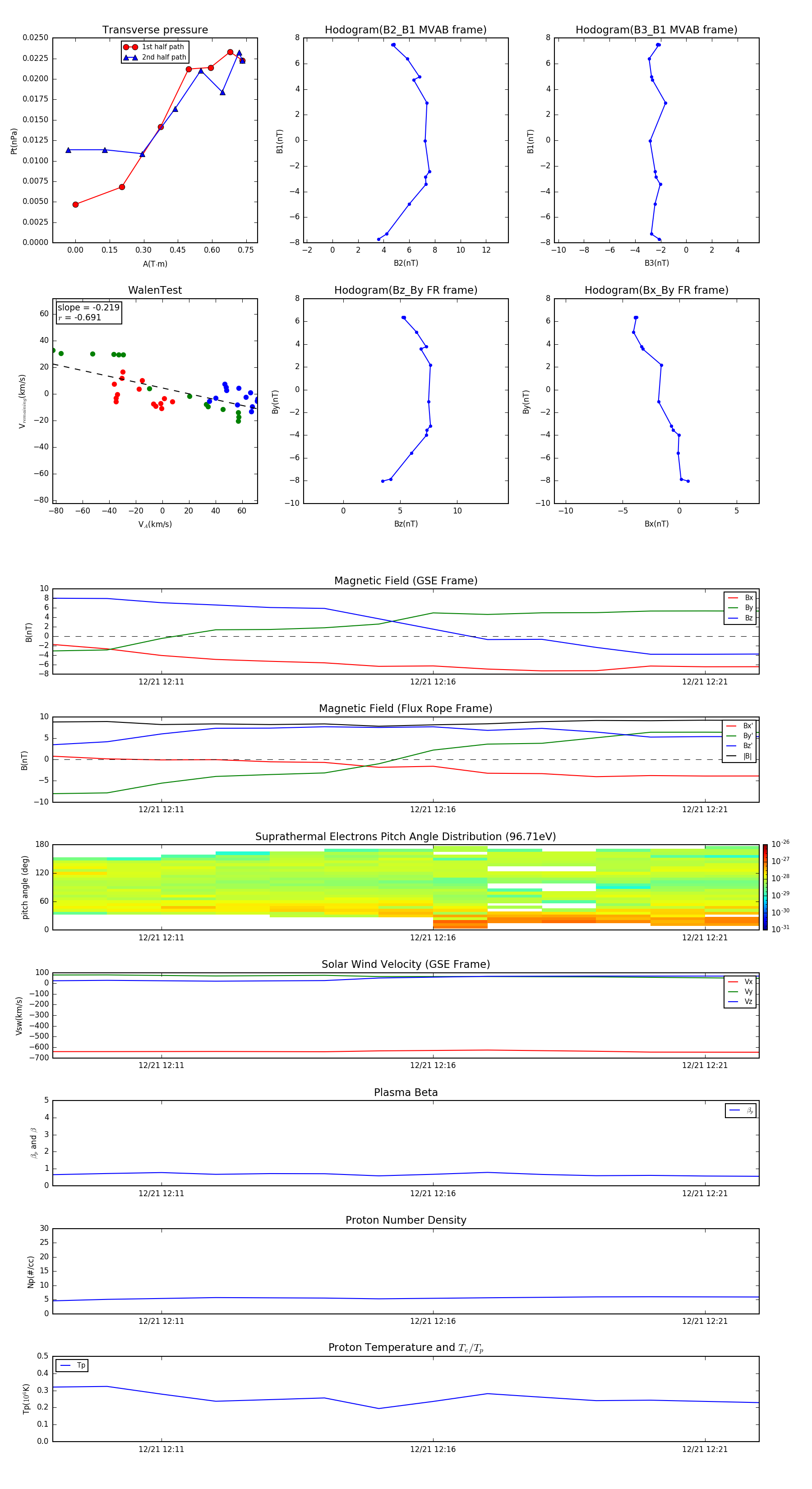The height and width of the screenshot is (1489, 812).
Task: Select '2nd half path' legend entry
Action: (x=155, y=57)
